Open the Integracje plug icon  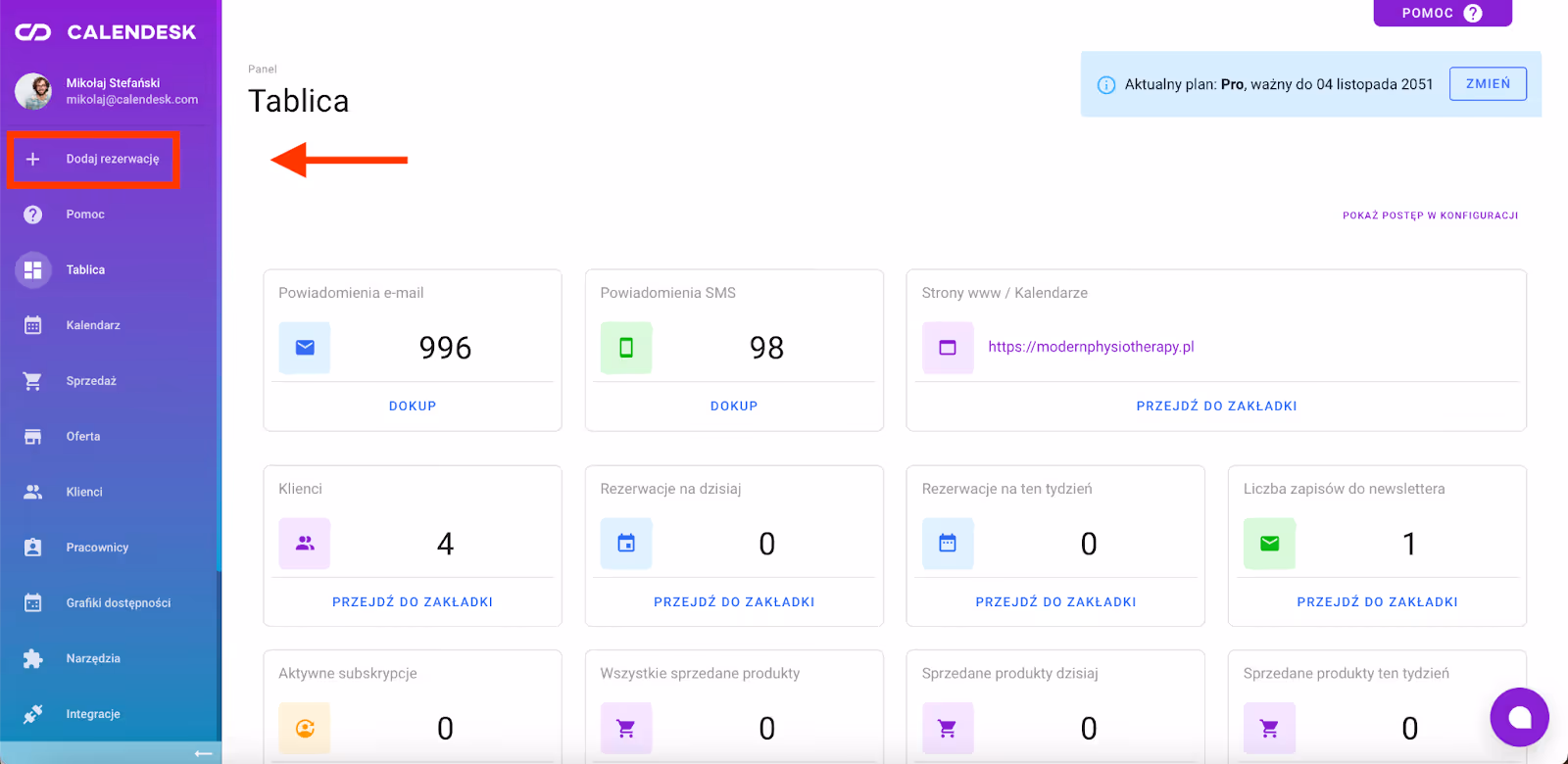(x=32, y=714)
